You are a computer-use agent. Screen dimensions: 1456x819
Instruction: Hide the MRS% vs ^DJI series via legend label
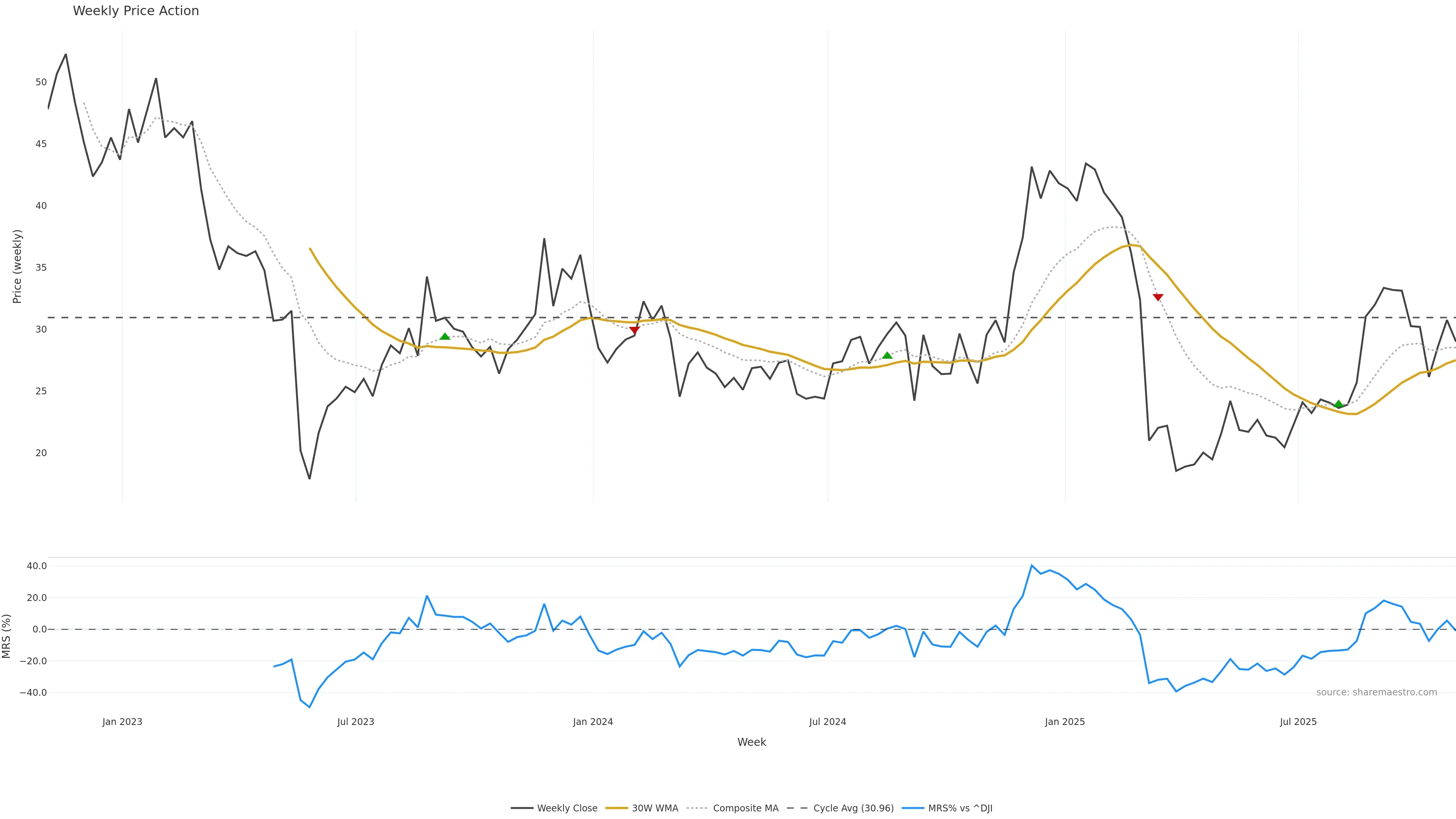[x=960, y=808]
